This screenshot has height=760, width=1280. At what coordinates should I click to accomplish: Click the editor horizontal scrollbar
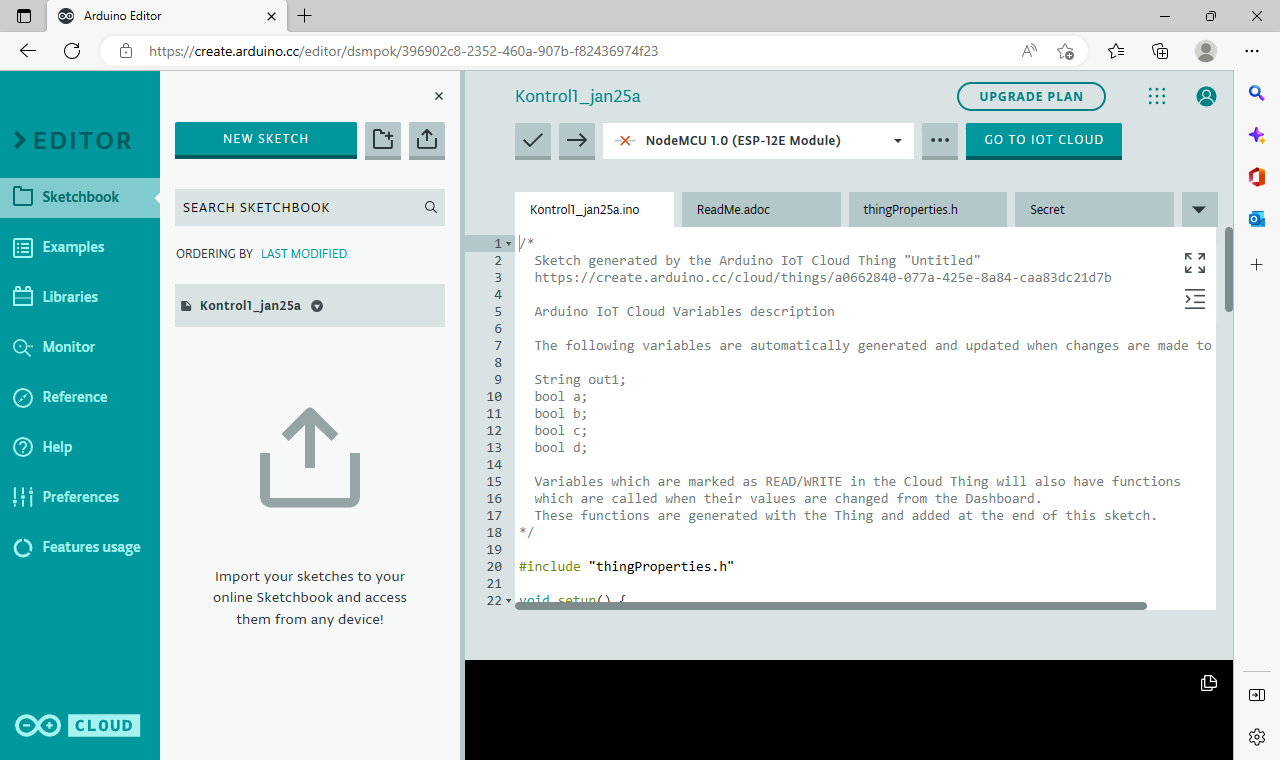pos(830,606)
